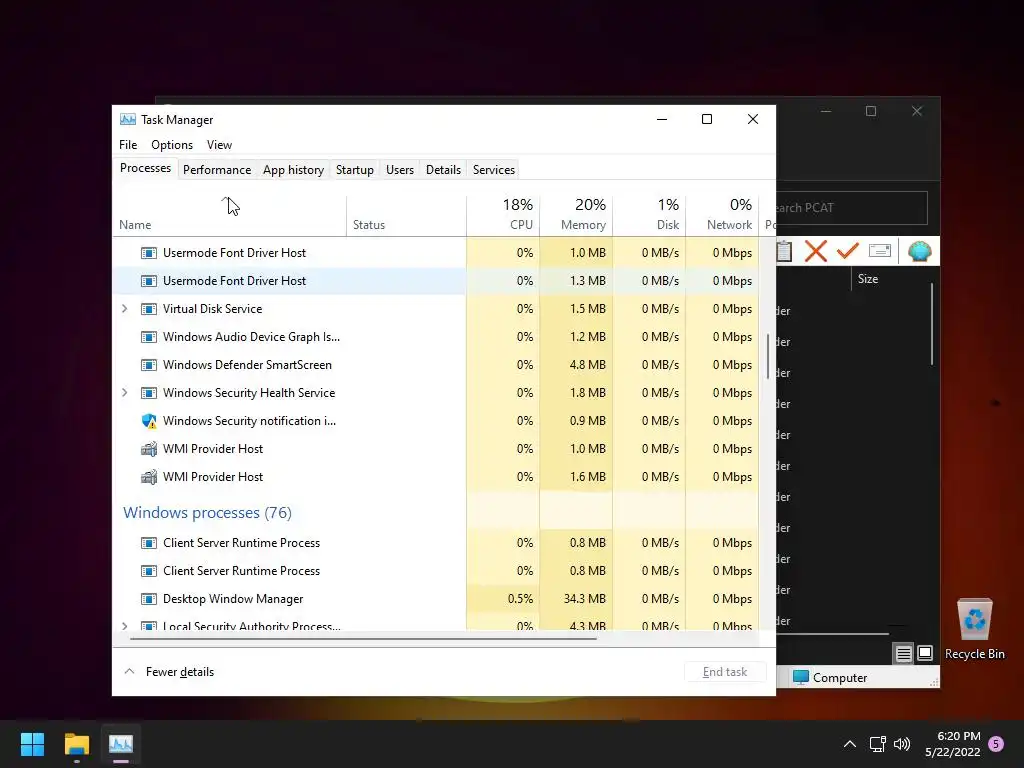
Task: Click the Windows Security notification shield icon
Action: pos(149,421)
